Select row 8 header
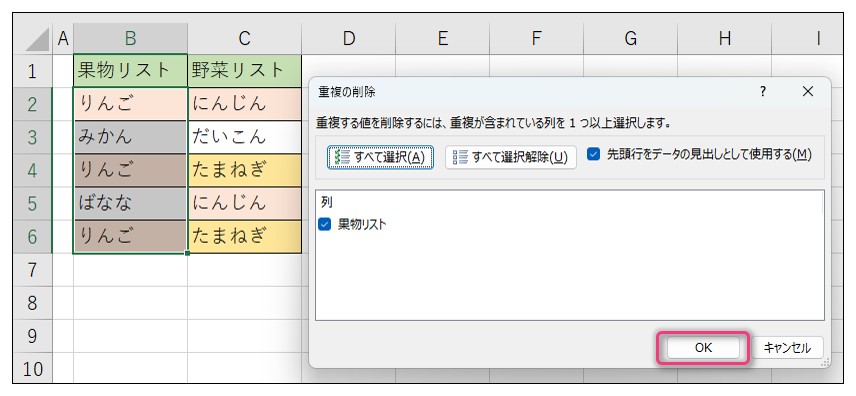Image resolution: width=856 pixels, height=396 pixels. pos(32,303)
